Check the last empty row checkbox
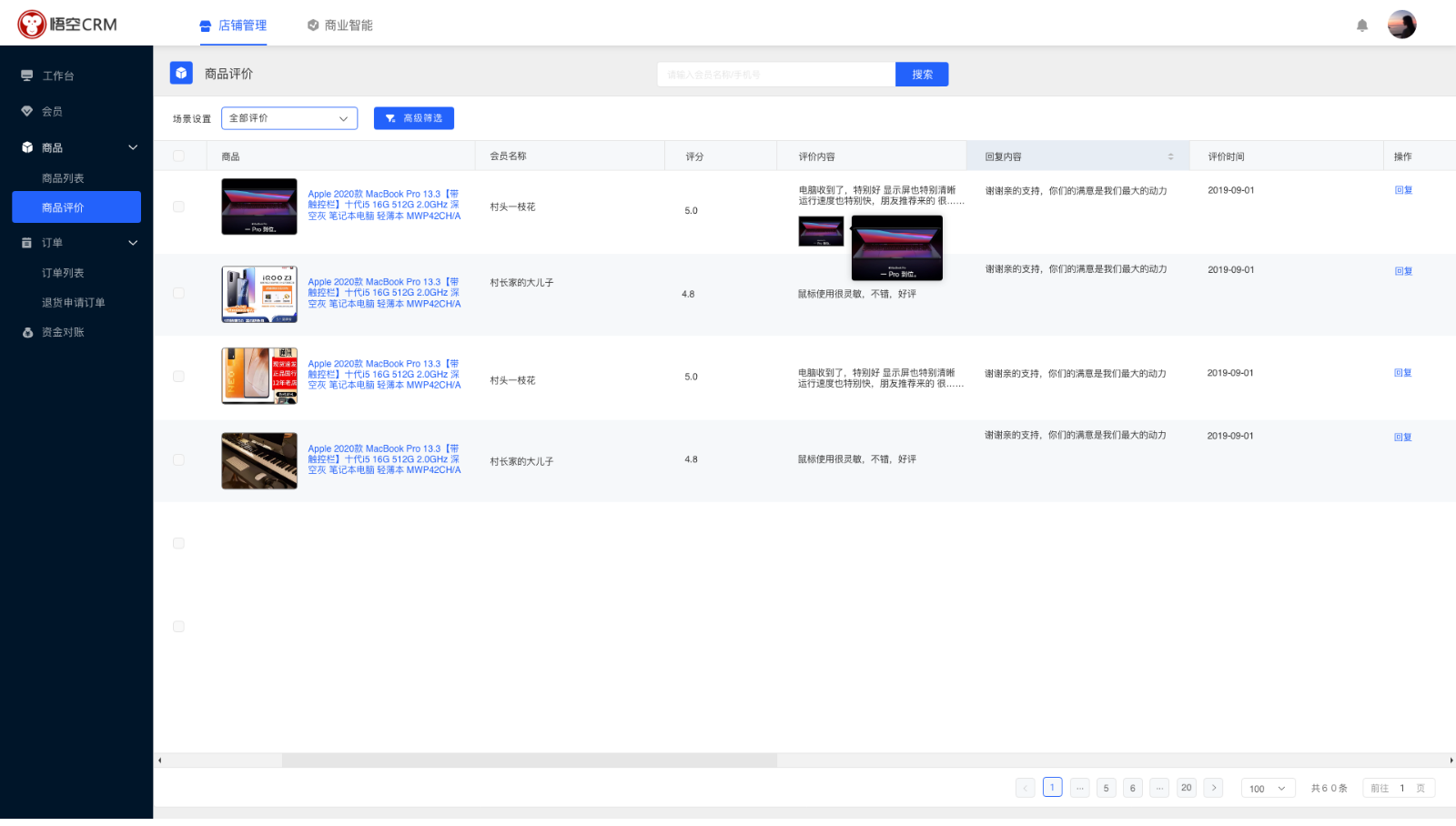The width and height of the screenshot is (1456, 826). click(178, 627)
